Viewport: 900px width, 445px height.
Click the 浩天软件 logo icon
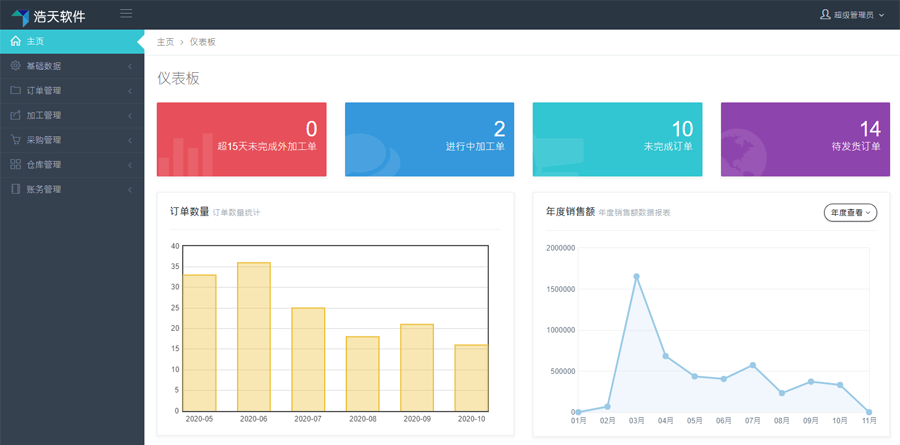(x=20, y=16)
